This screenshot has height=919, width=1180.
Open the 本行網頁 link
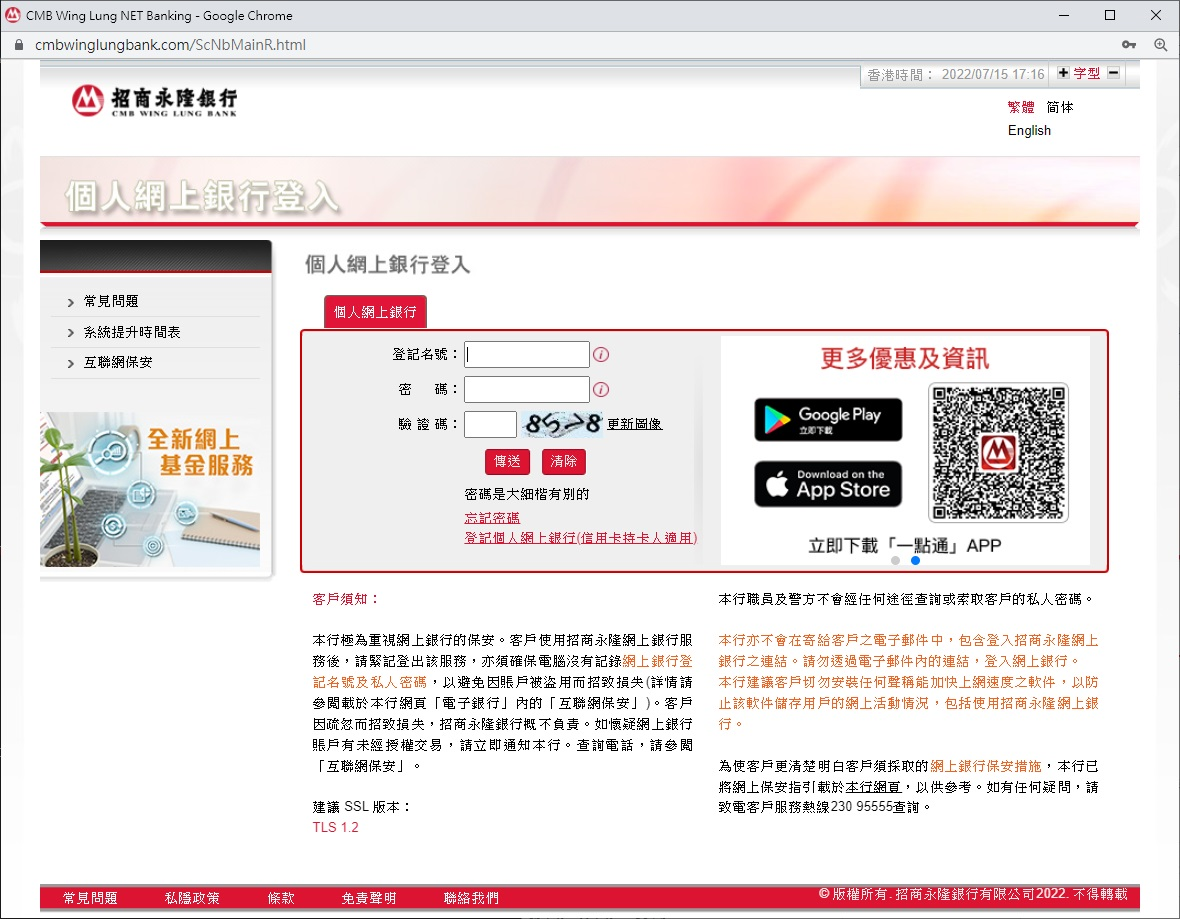tap(873, 787)
